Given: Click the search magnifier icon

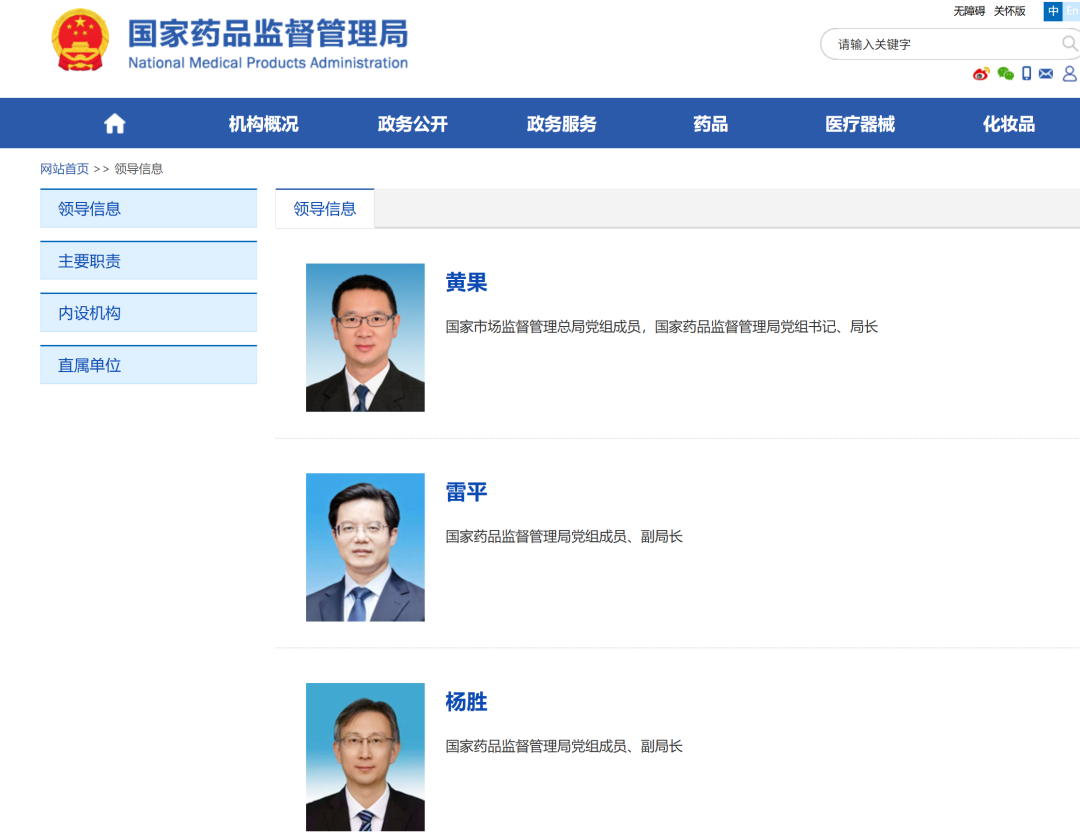Looking at the screenshot, I should tap(1070, 44).
